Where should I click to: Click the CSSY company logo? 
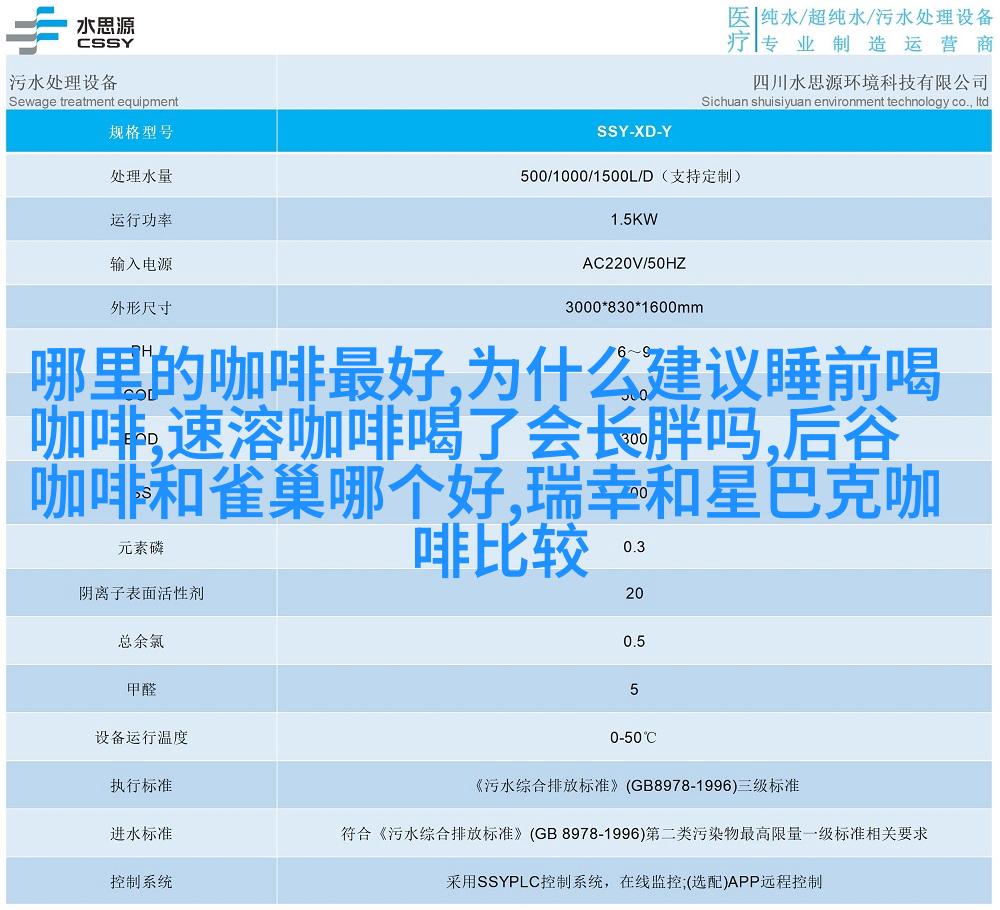70,30
